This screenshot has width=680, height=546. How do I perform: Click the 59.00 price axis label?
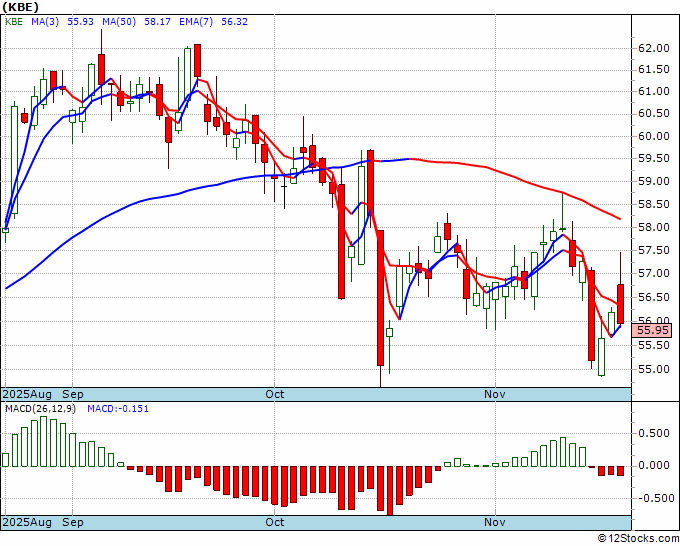pyautogui.click(x=654, y=181)
